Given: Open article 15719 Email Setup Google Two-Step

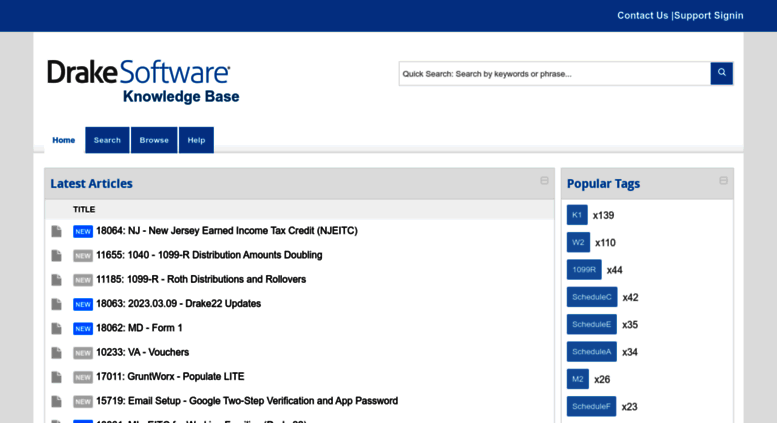Looking at the screenshot, I should [x=247, y=401].
